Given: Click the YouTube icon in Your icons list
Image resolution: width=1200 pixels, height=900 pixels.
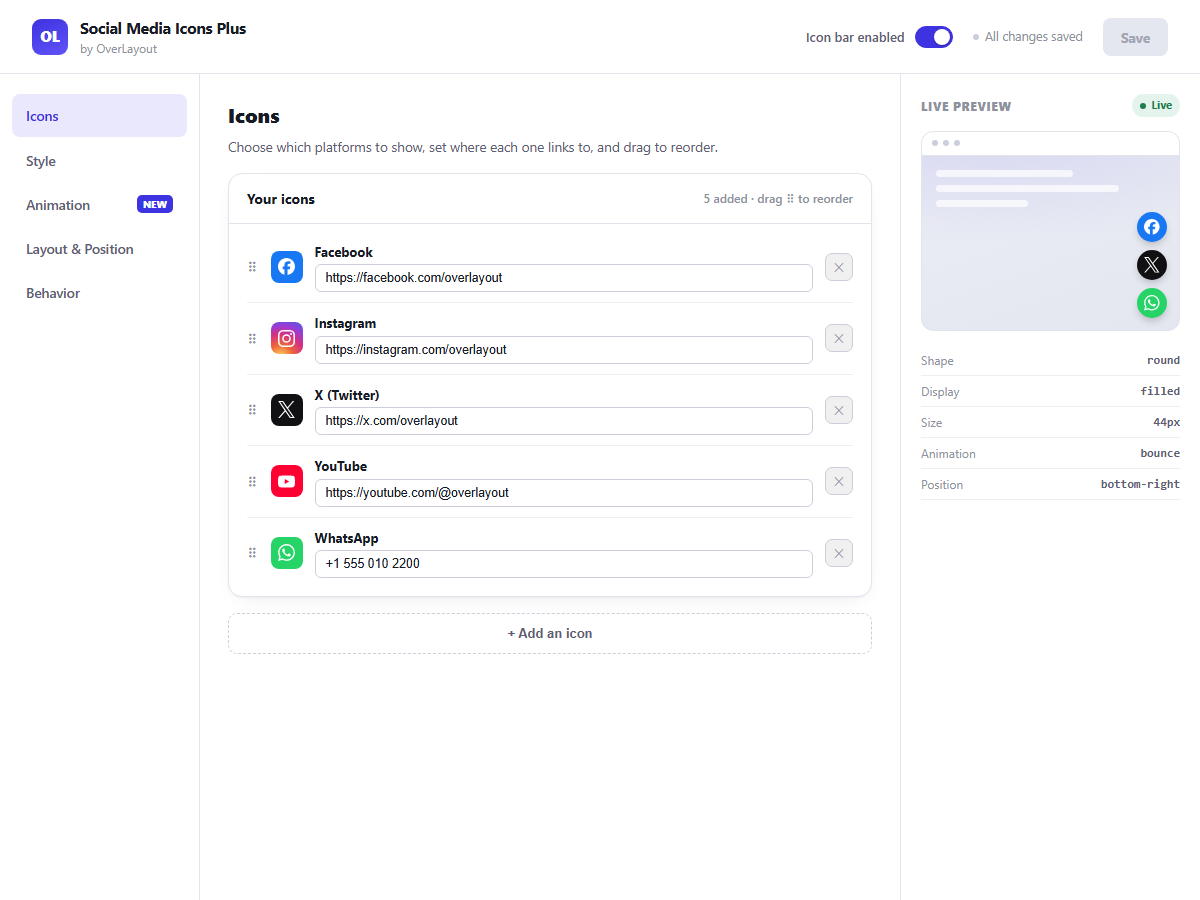Looking at the screenshot, I should pos(287,481).
